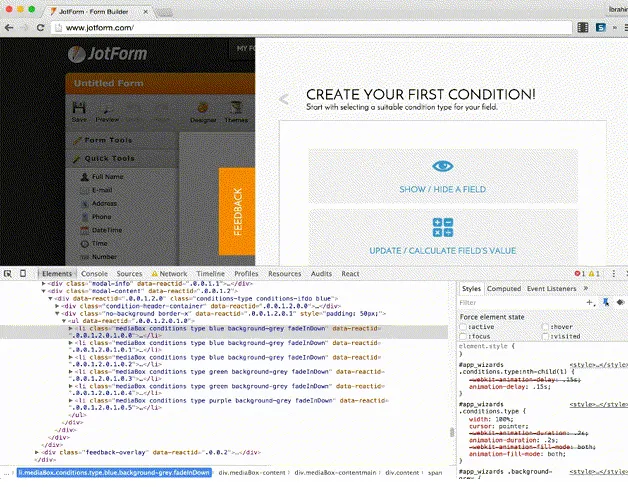
Task: Check the :visited force state checkbox
Action: tap(545, 336)
